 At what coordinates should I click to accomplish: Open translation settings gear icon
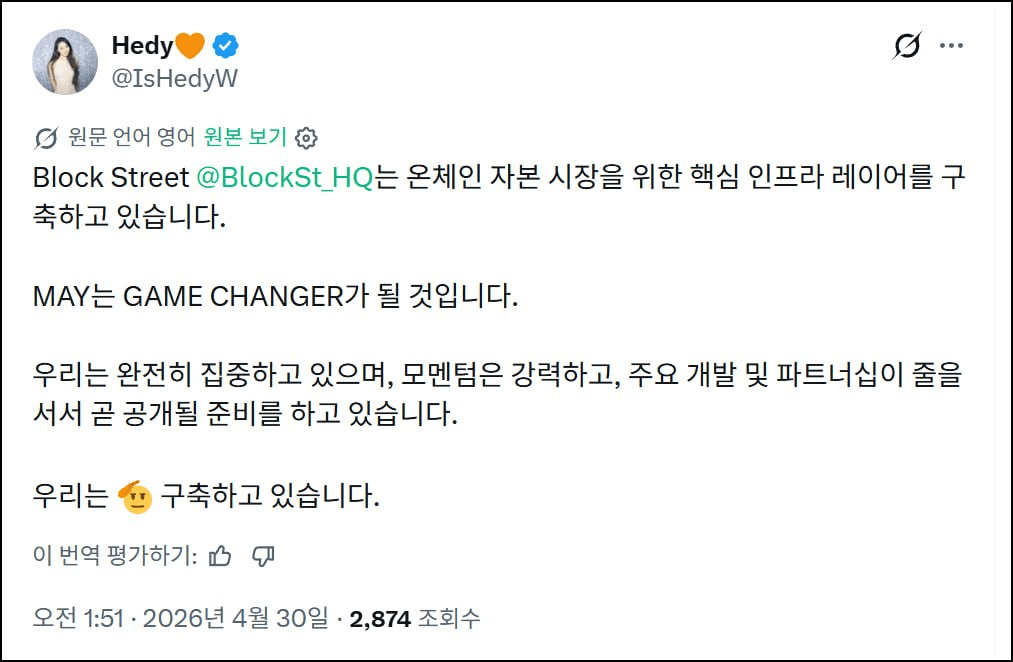(308, 137)
